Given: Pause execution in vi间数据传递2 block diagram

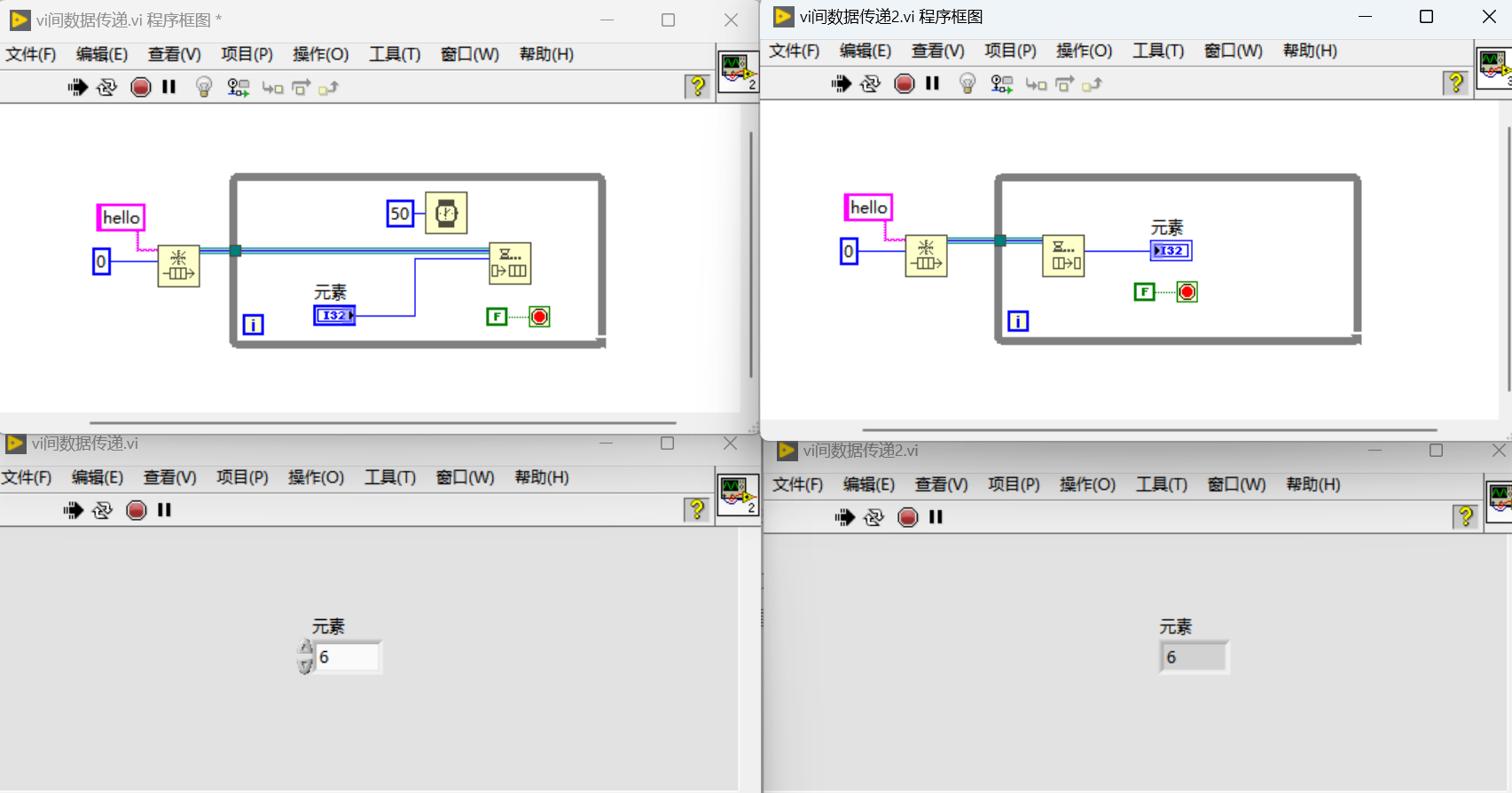Looking at the screenshot, I should (932, 83).
